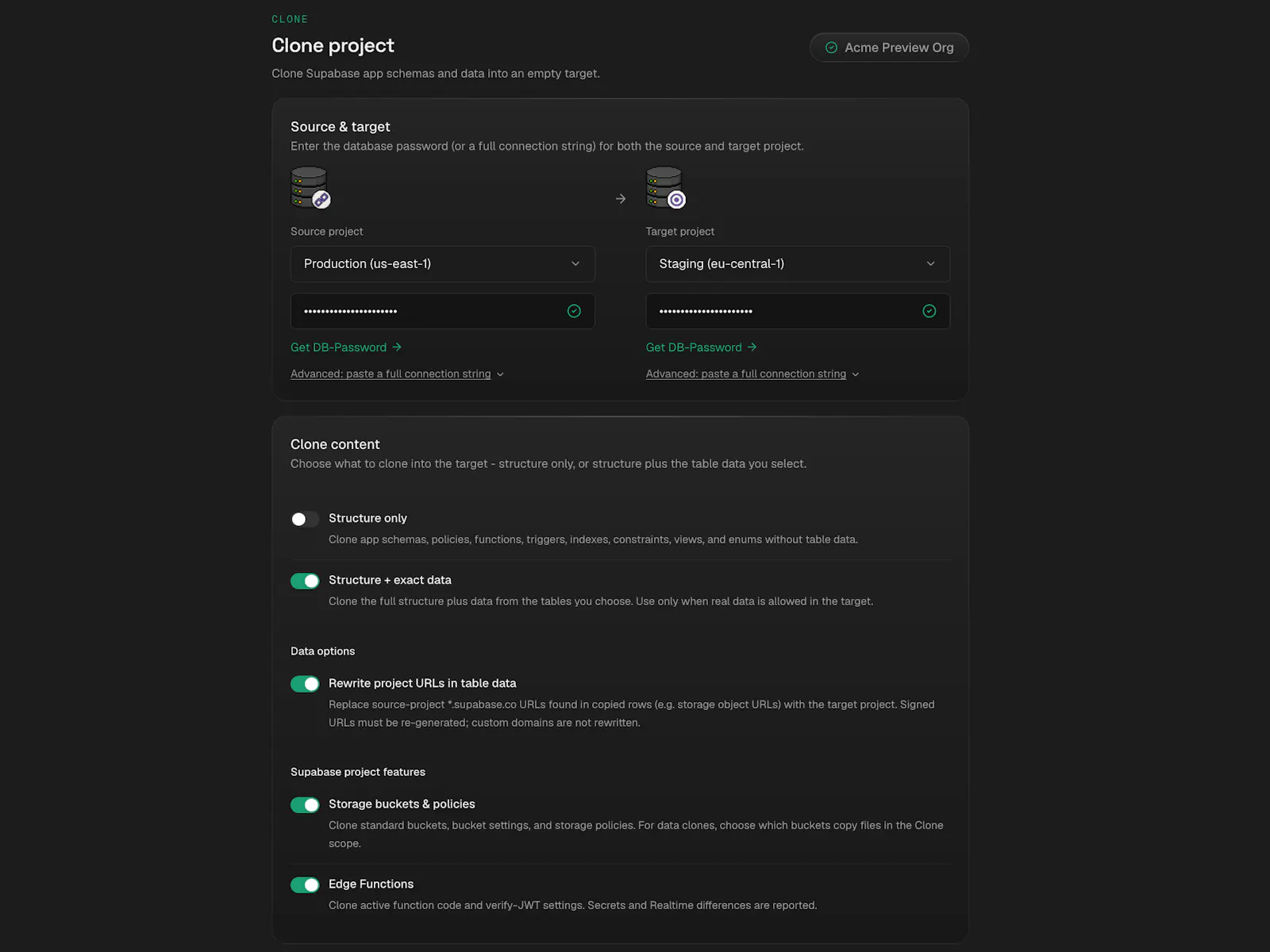
Task: Click the 'Clone project' heading
Action: pos(333,45)
